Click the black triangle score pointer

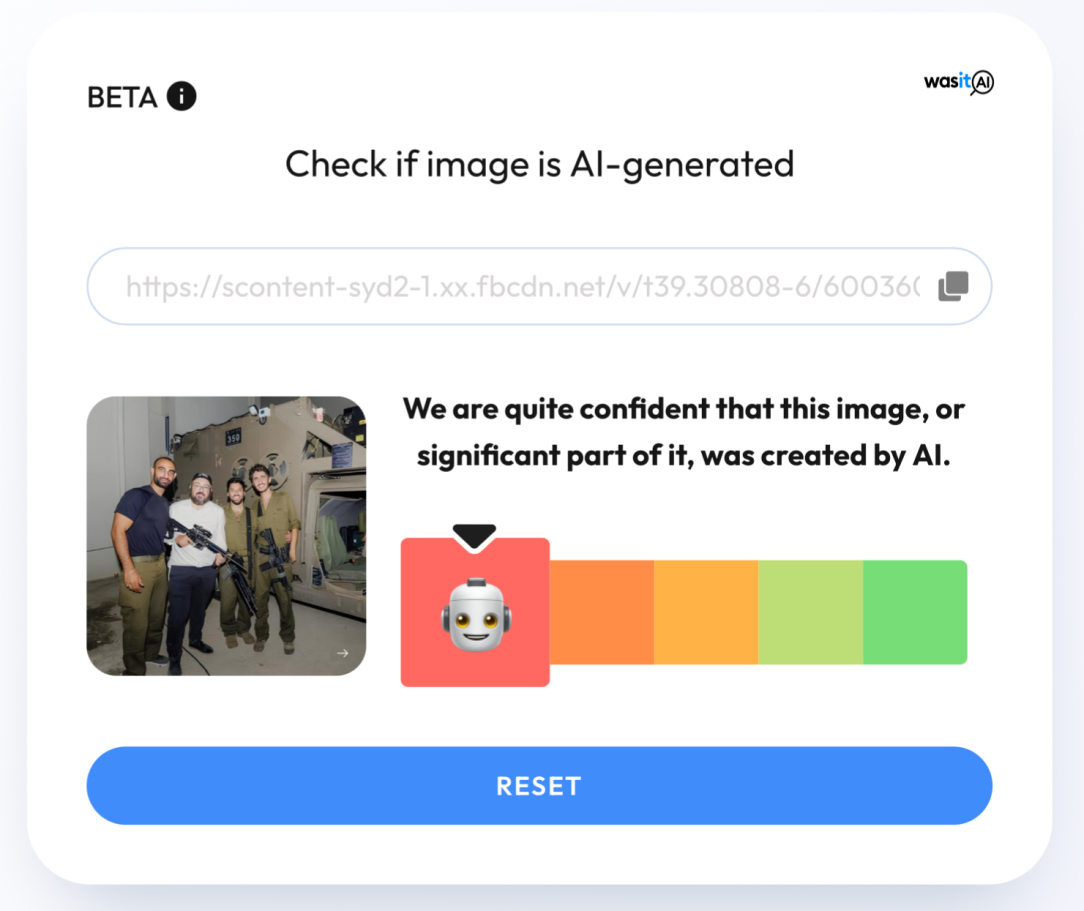pos(474,537)
